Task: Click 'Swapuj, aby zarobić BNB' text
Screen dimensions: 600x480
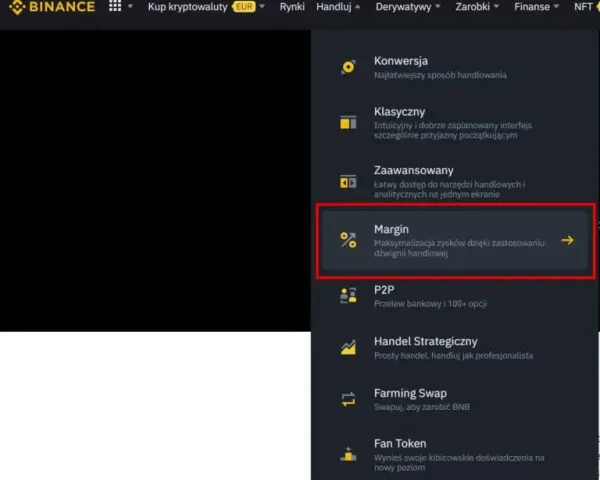Action: point(422,407)
